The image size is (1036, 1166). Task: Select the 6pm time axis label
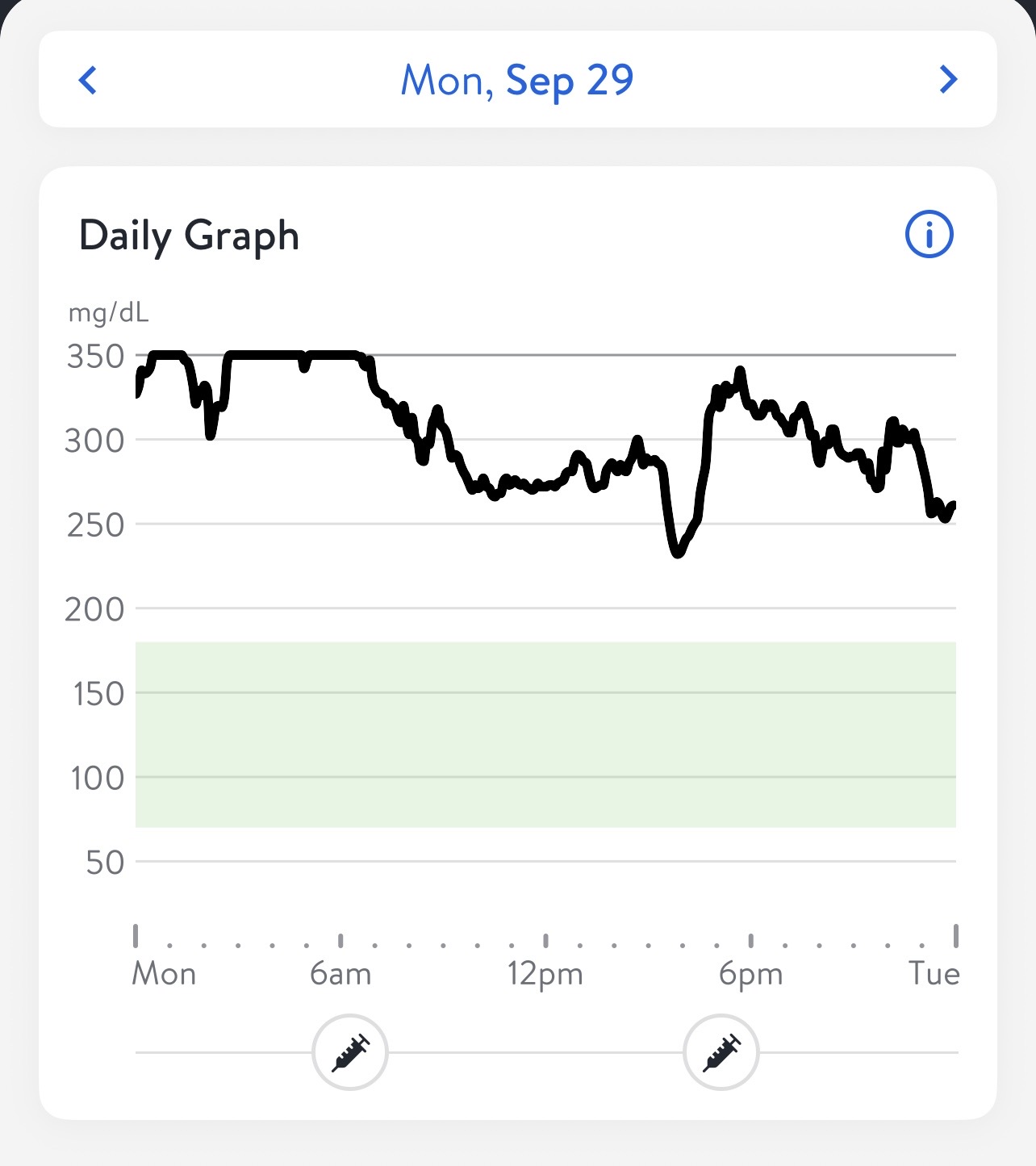click(x=750, y=974)
